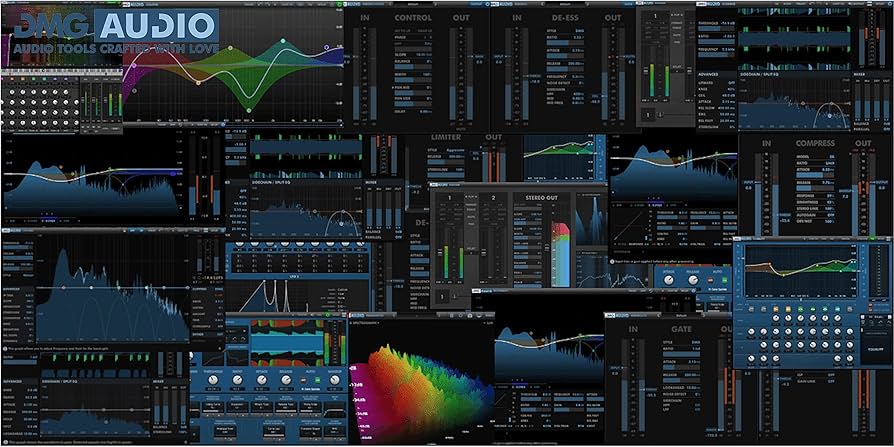The height and width of the screenshot is (447, 894).
Task: Click the RELEASE slider in the COMPRESS panel
Action: click(816, 188)
